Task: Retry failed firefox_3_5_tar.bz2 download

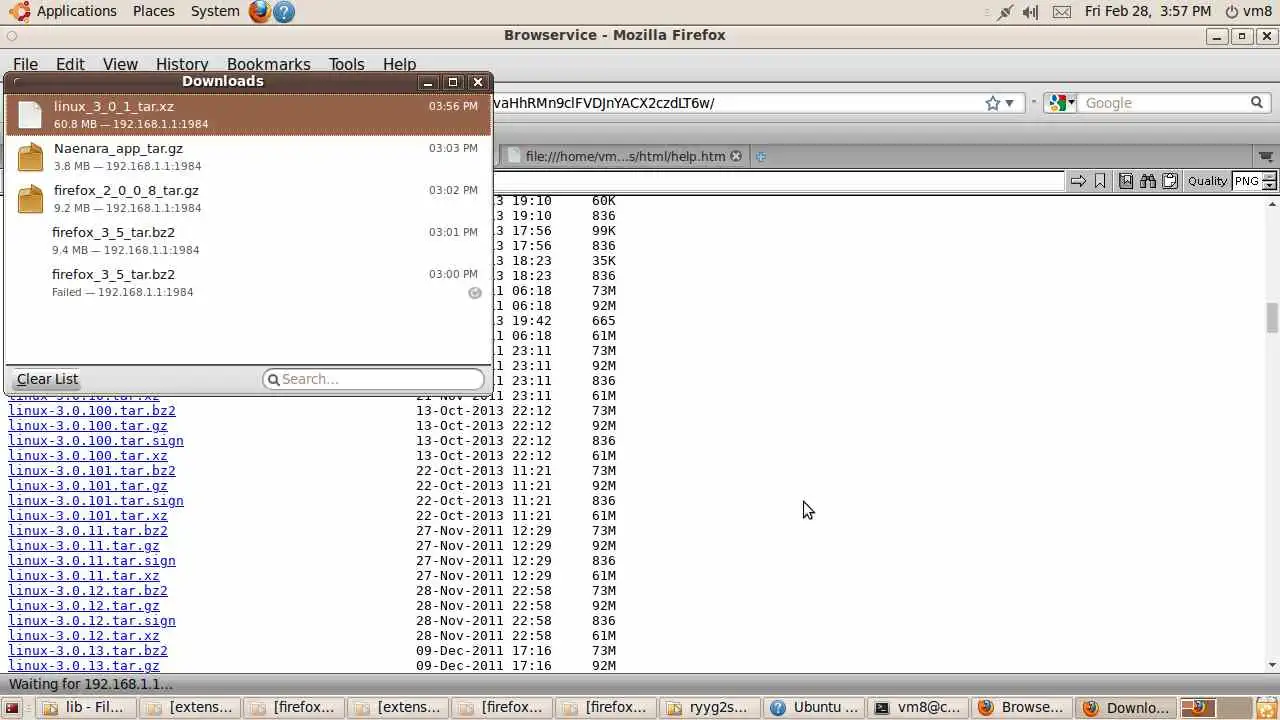Action: [x=475, y=293]
